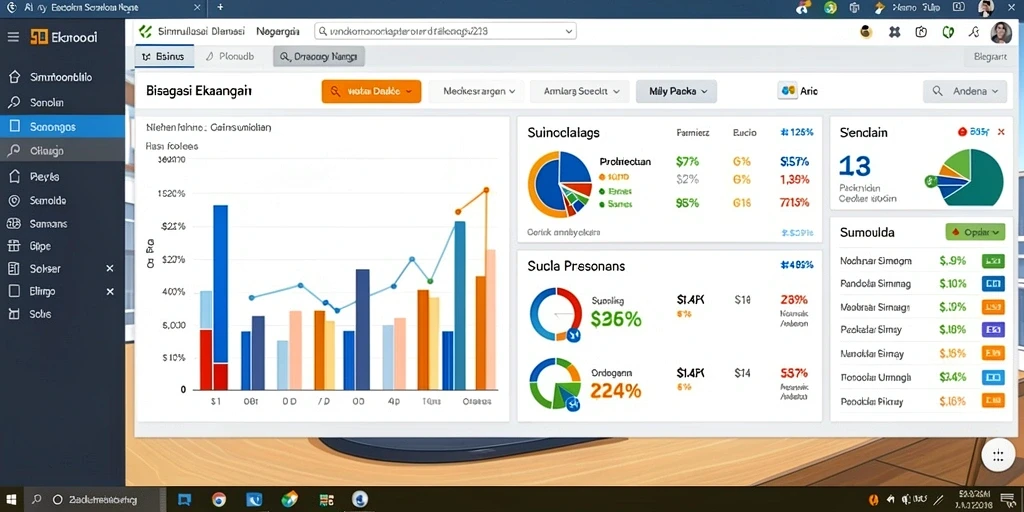Image resolution: width=1024 pixels, height=512 pixels.
Task: Open the Andena search dropdown
Action: (x=970, y=91)
